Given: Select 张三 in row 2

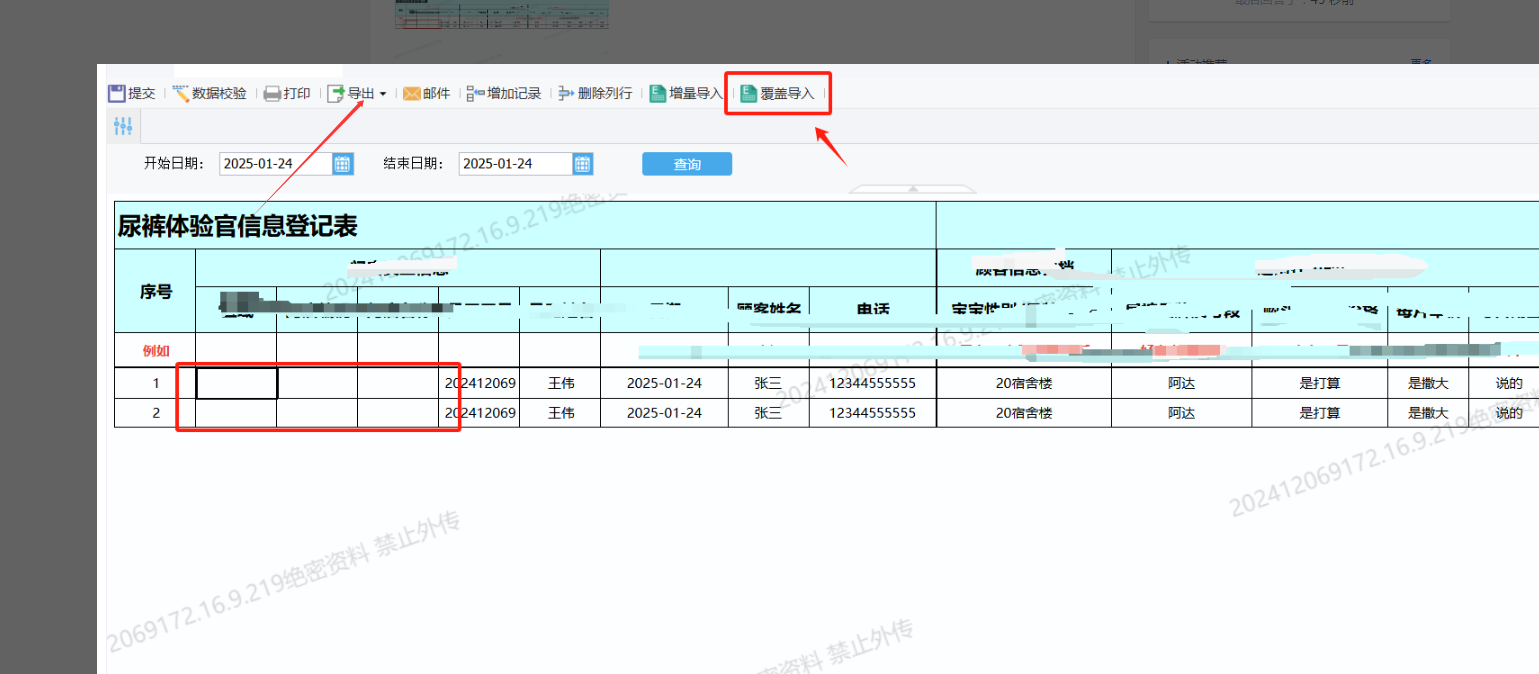Looking at the screenshot, I should 768,412.
